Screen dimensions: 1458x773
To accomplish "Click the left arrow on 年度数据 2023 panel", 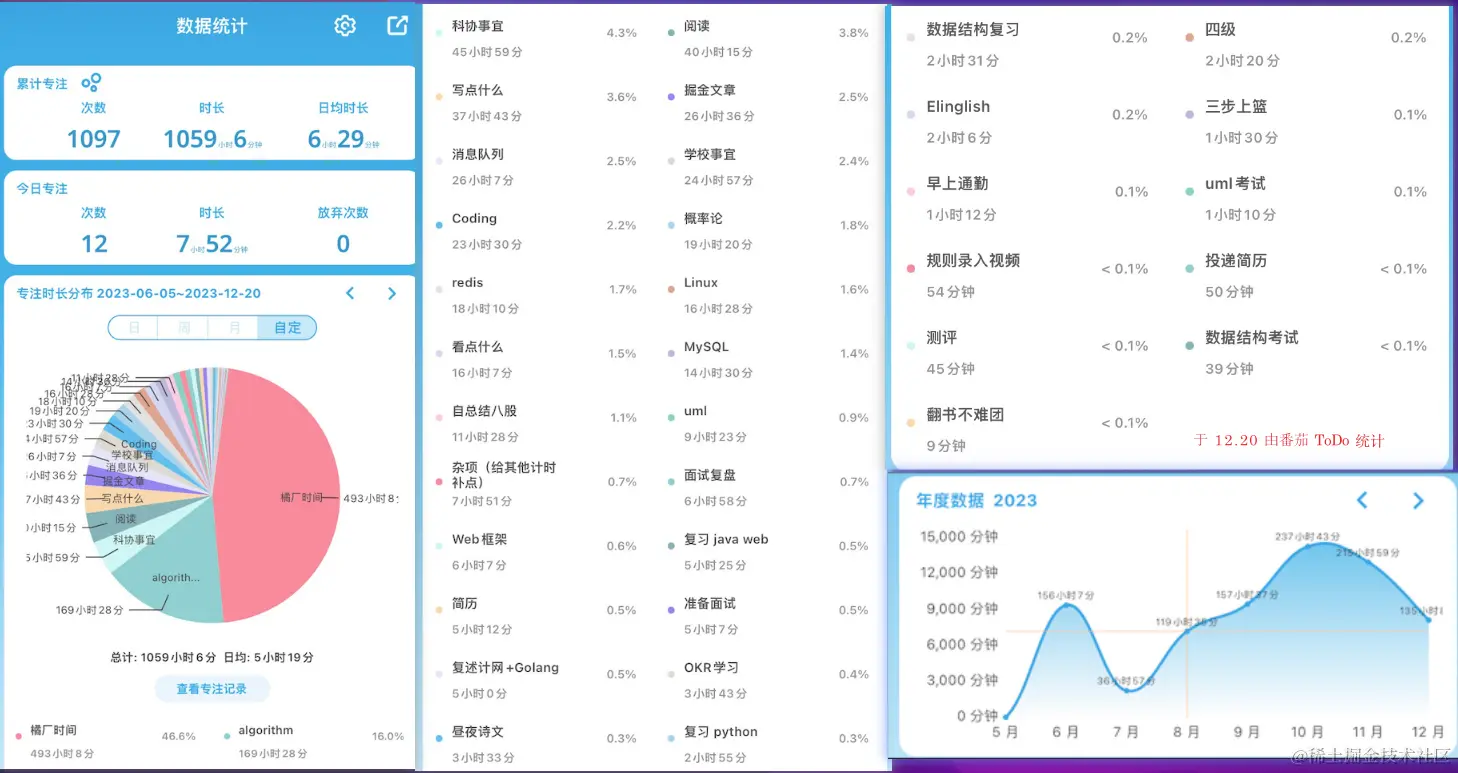I will click(1361, 501).
